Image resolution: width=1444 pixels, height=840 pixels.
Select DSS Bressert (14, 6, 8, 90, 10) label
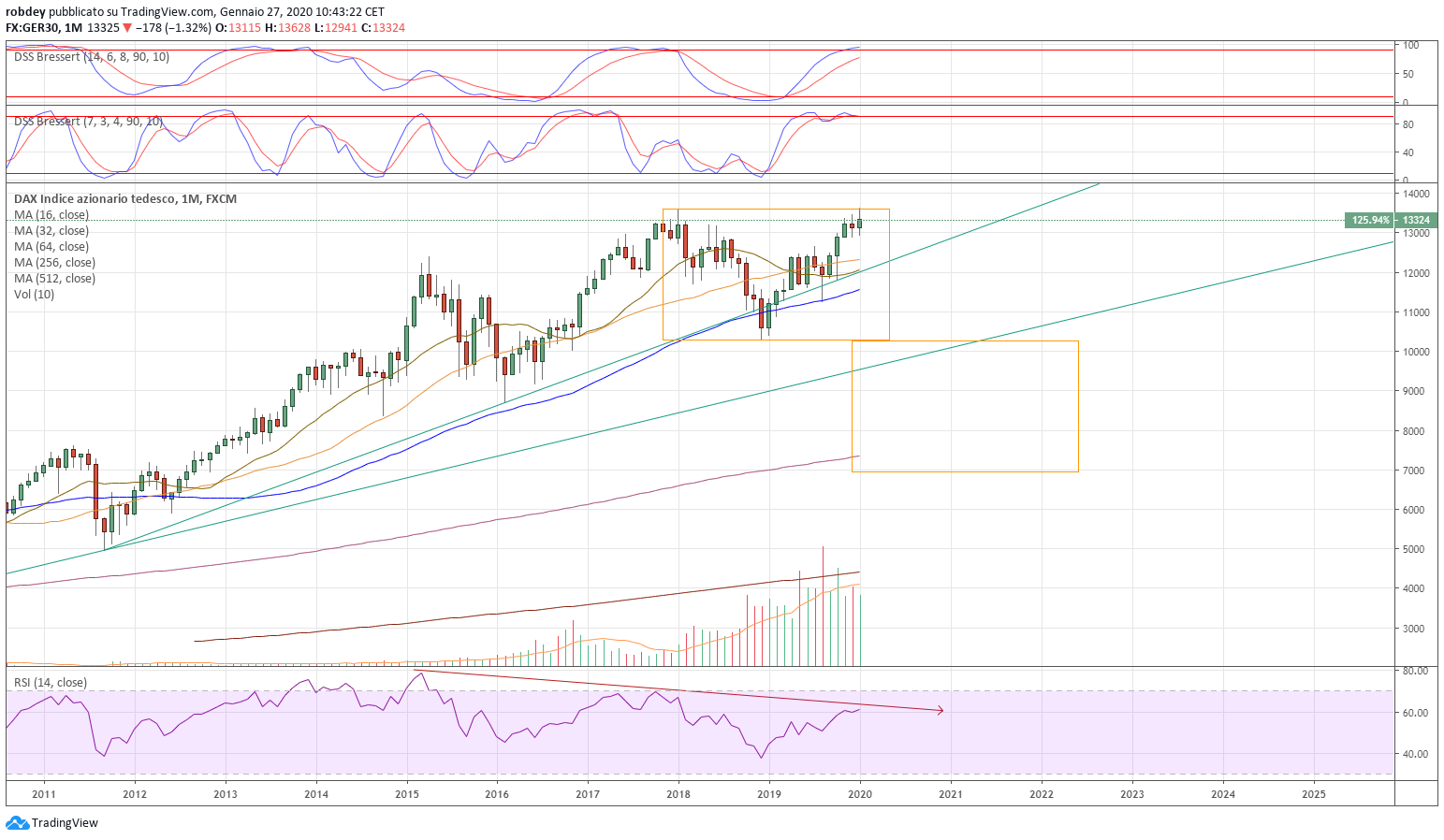[92, 57]
